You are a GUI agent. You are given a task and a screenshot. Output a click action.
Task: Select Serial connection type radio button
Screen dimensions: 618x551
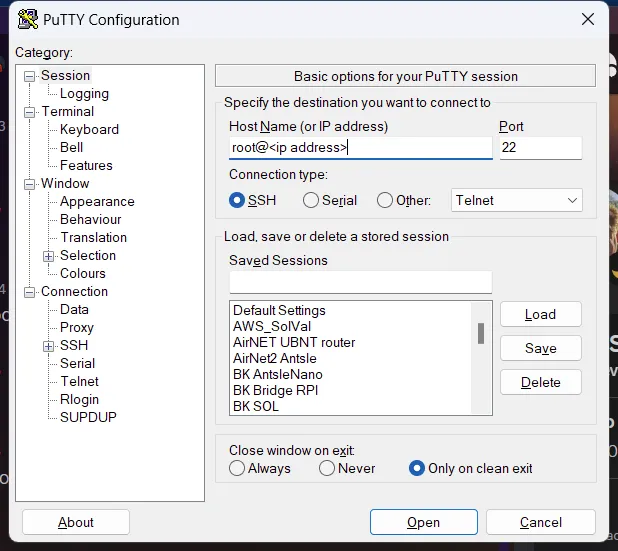(311, 200)
